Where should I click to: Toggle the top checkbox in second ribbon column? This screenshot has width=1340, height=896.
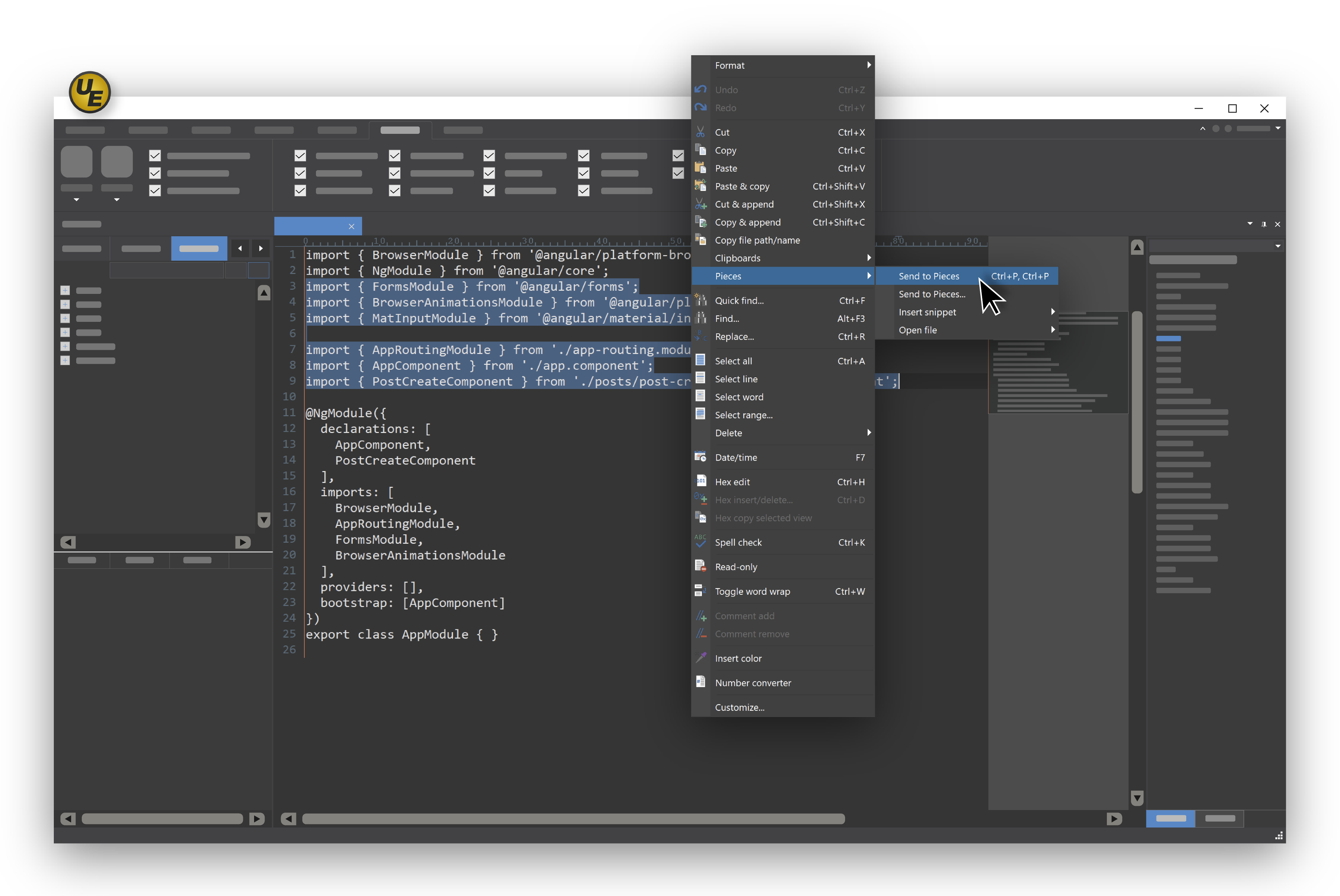300,156
